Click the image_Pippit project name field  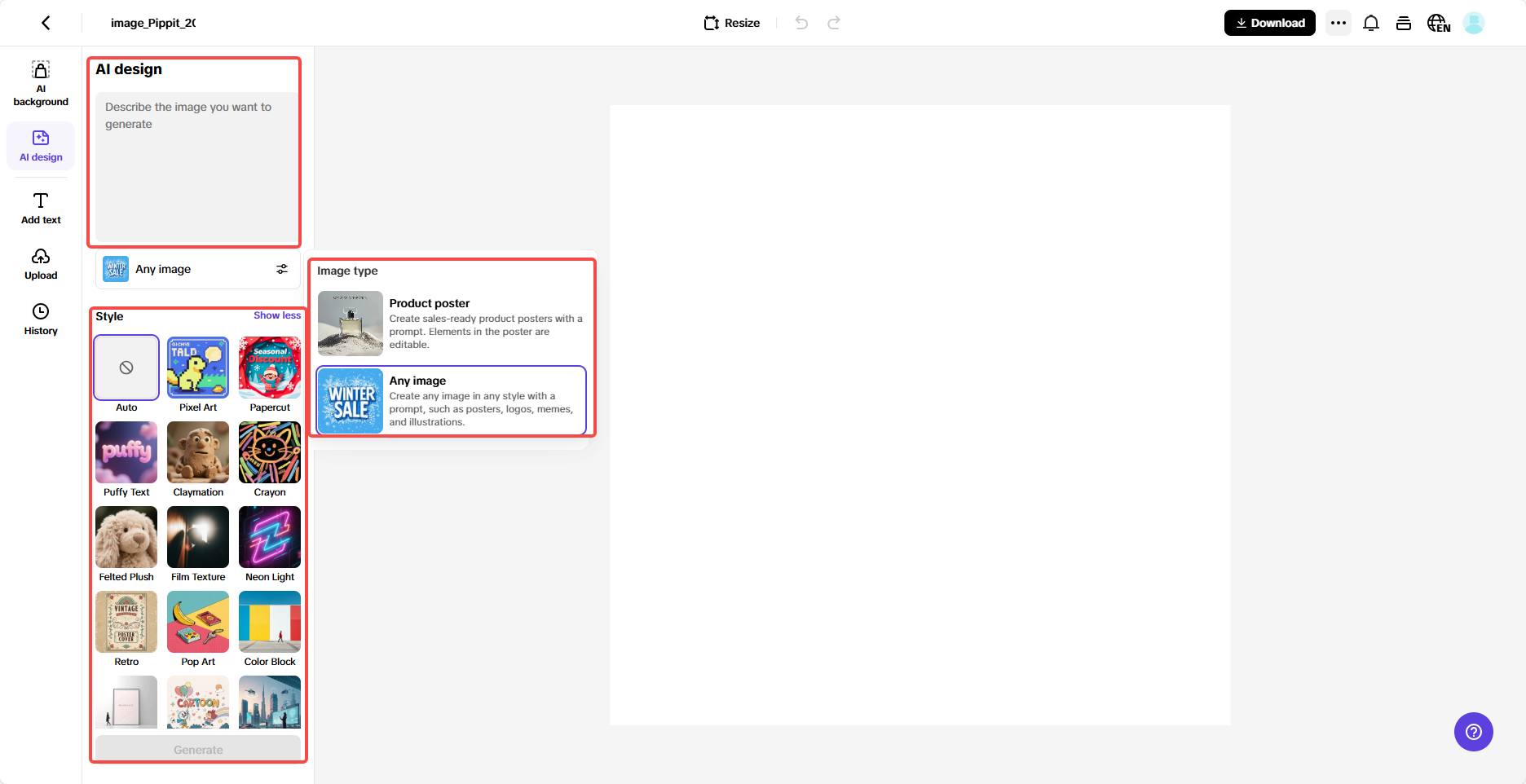coord(153,23)
